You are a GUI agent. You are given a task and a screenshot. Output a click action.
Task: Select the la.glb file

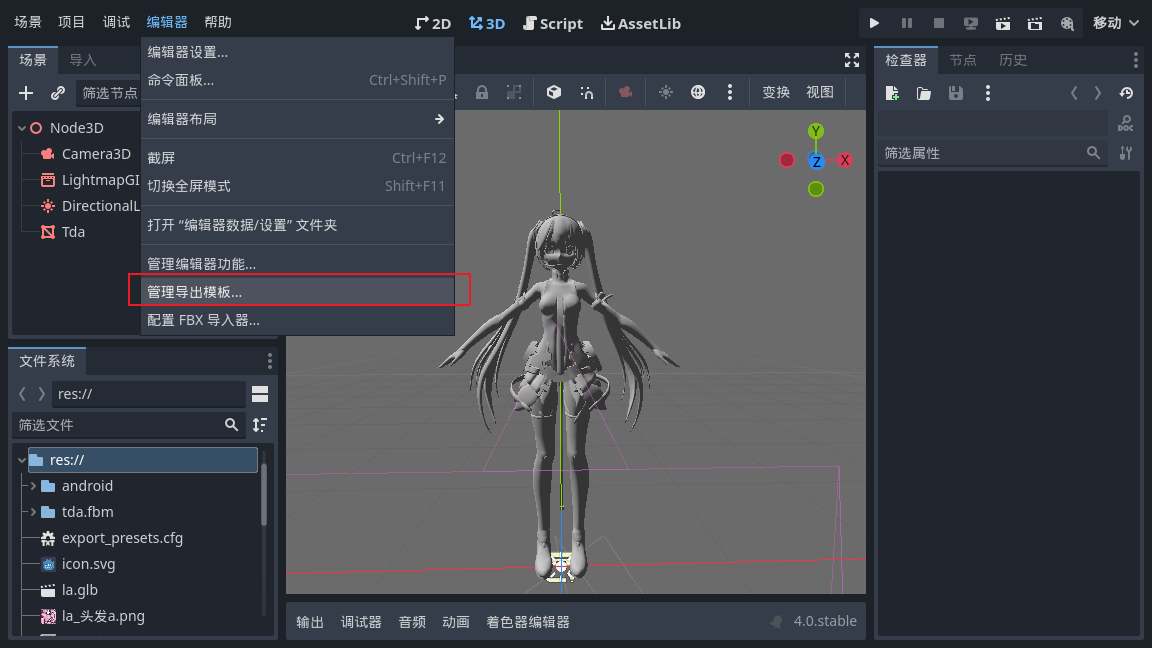point(79,590)
